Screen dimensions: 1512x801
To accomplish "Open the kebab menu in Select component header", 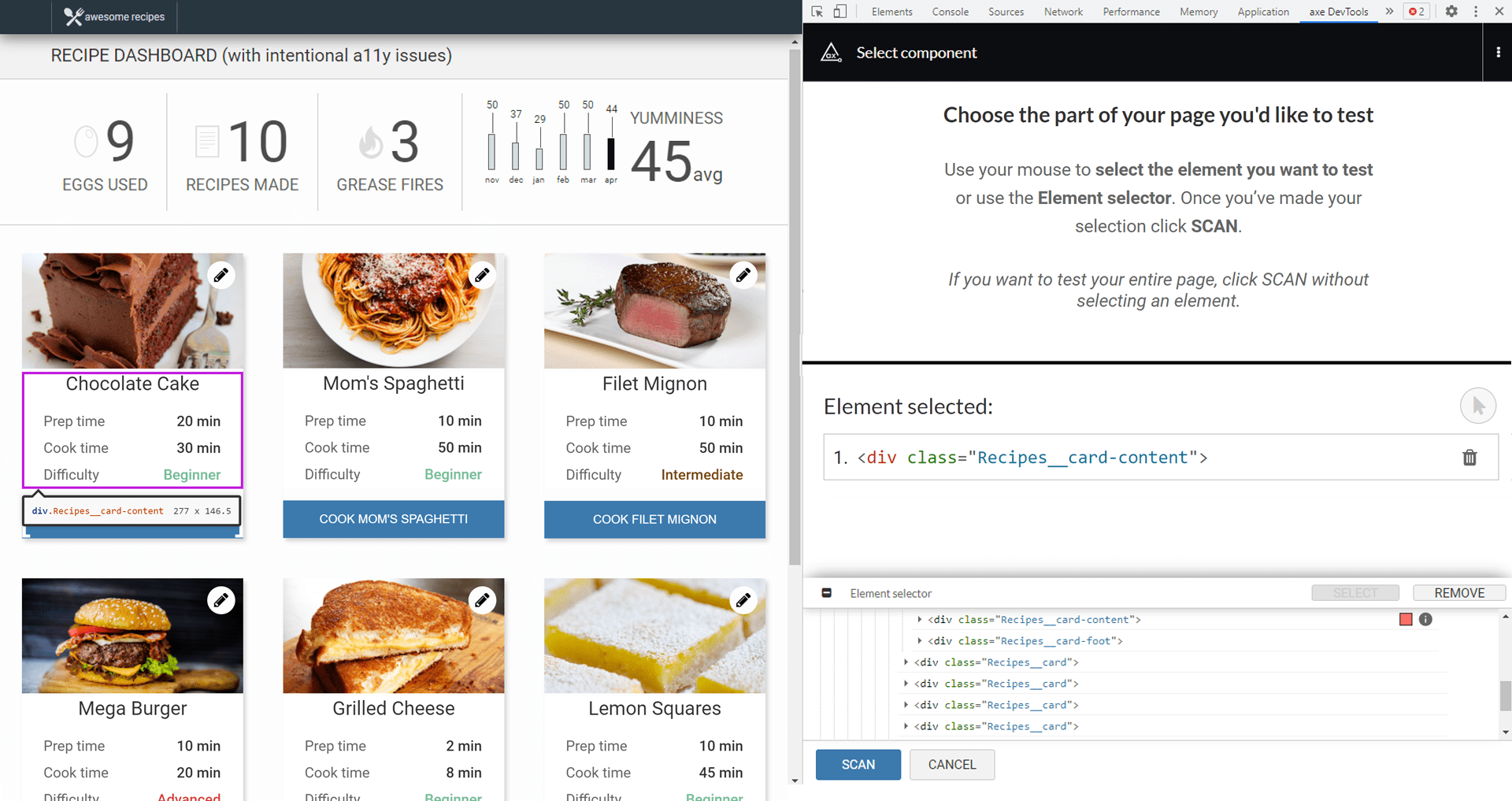I will click(1498, 52).
